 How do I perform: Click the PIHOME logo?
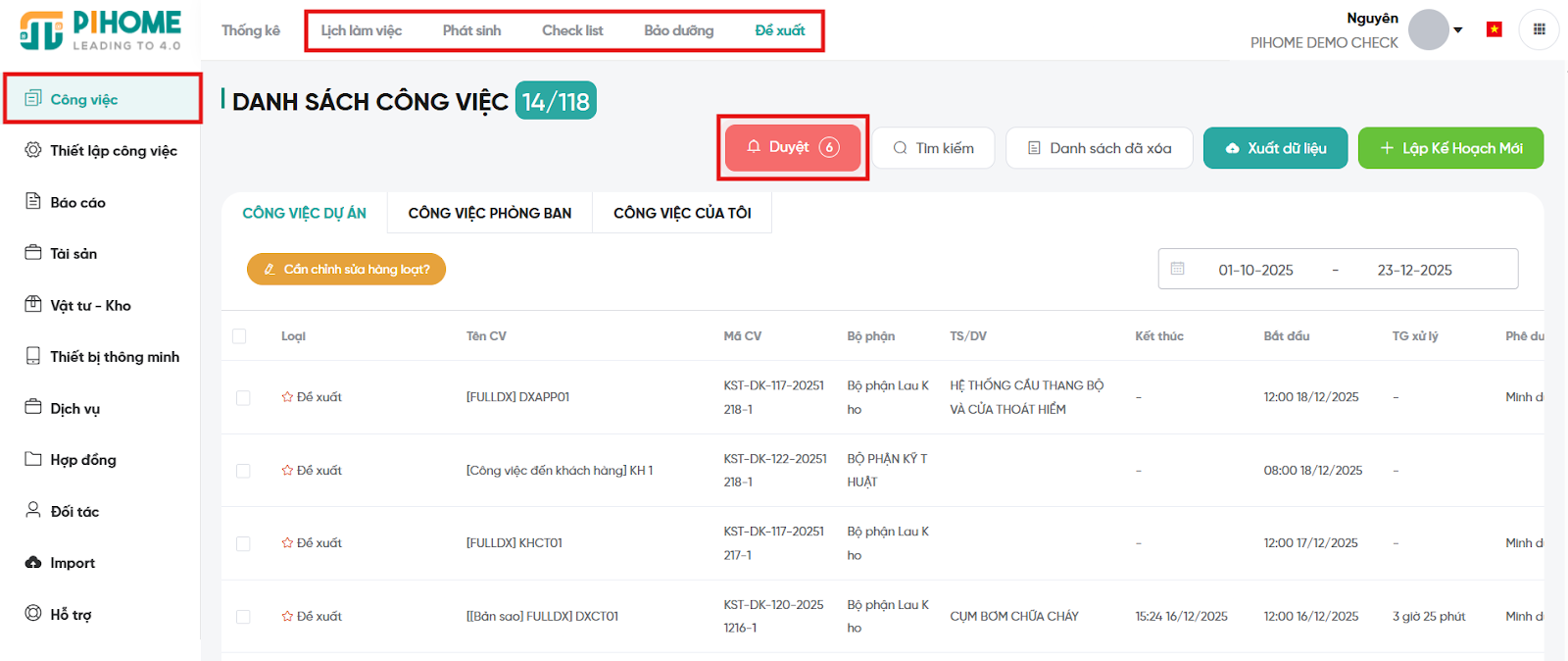tap(101, 30)
